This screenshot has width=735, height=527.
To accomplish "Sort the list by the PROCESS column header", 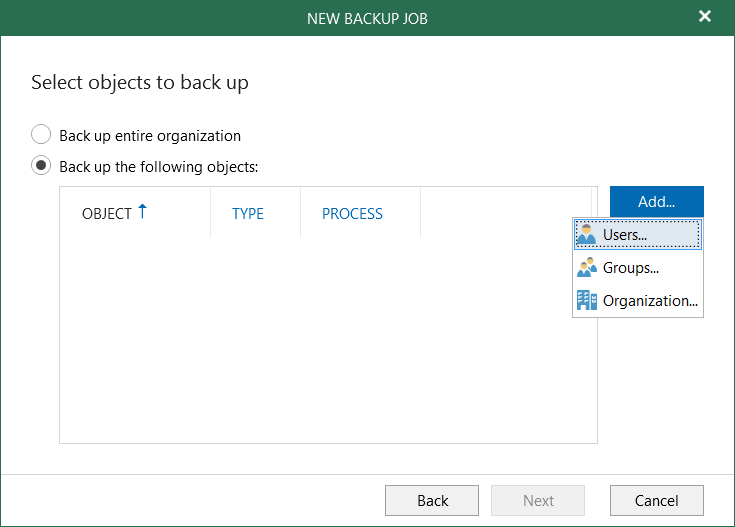I will pos(352,214).
